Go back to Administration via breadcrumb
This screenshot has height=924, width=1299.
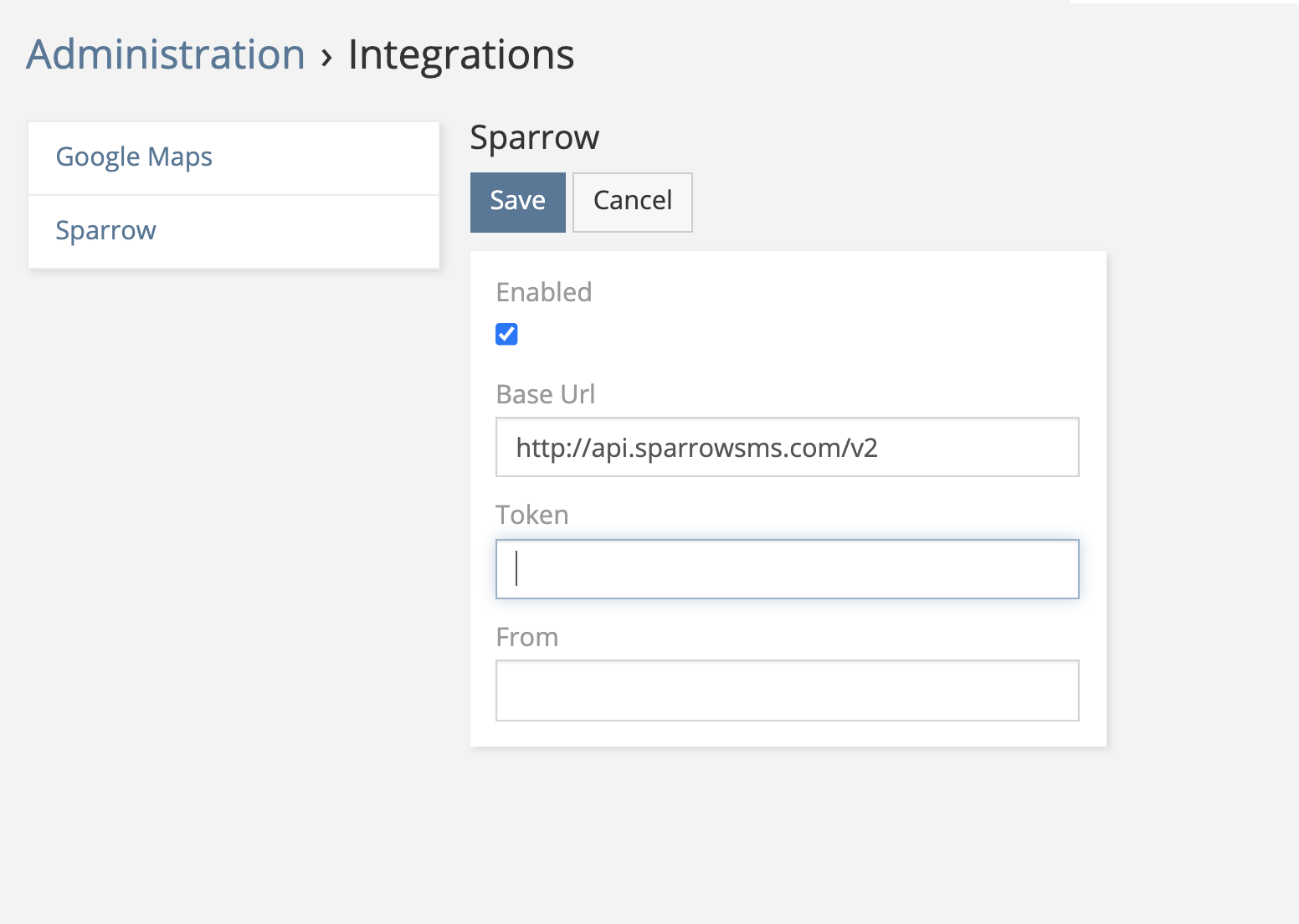(x=166, y=55)
